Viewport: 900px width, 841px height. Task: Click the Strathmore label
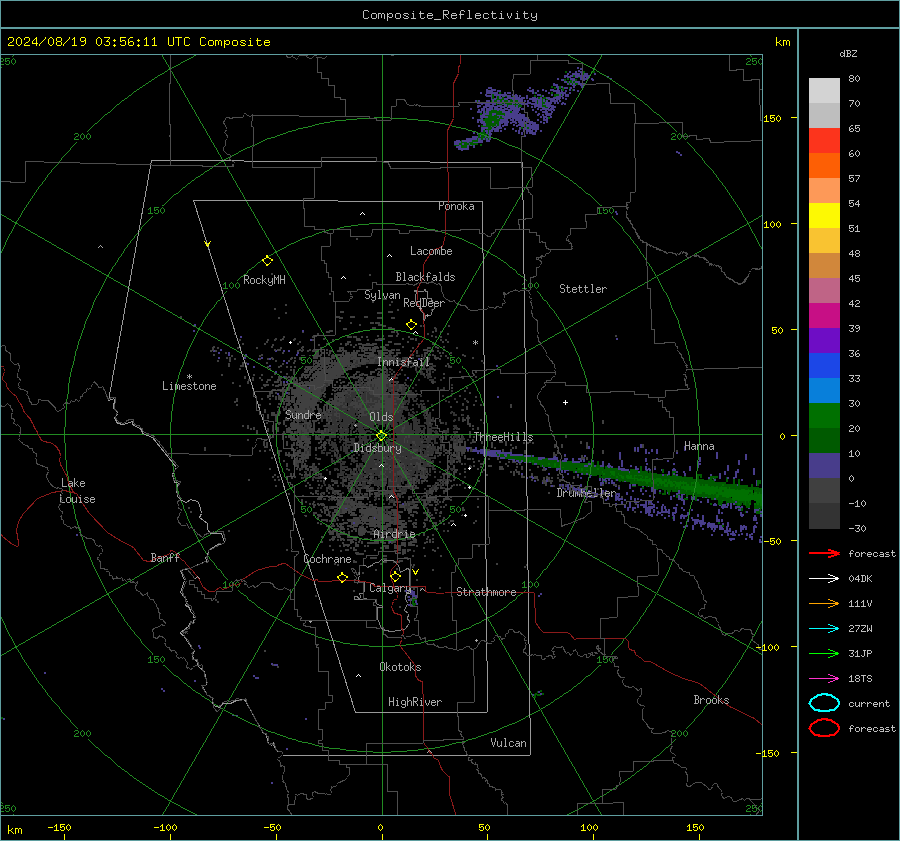(x=486, y=592)
